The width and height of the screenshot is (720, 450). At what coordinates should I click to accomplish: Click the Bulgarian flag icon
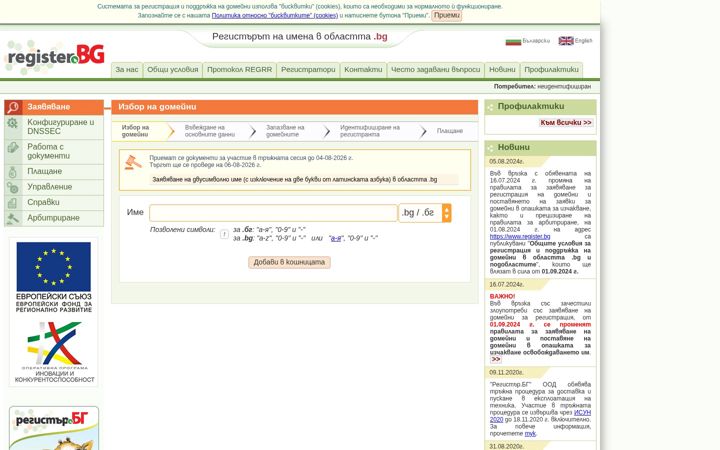pos(513,41)
